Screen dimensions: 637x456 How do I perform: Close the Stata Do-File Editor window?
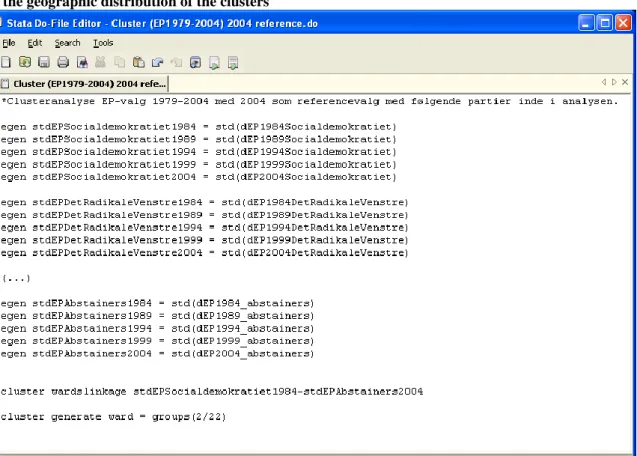[x=623, y=23]
